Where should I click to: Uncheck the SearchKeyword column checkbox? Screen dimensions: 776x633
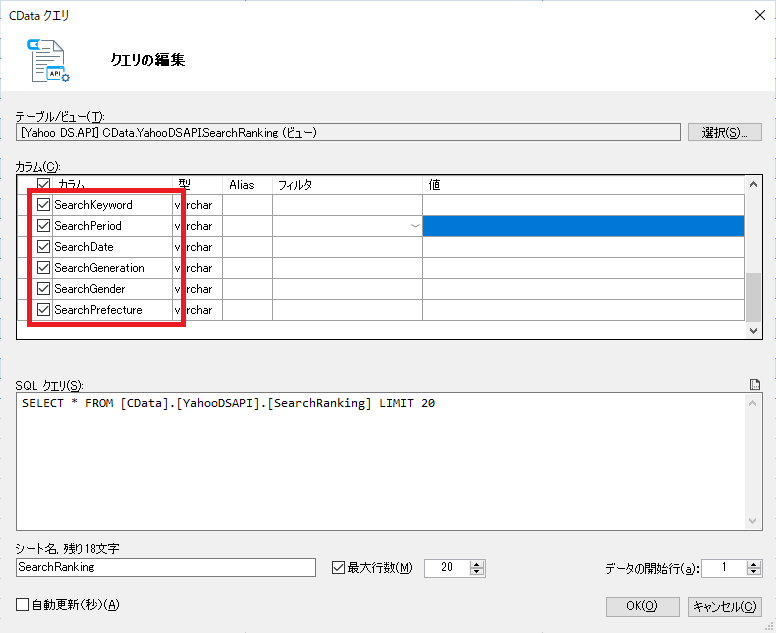tap(44, 204)
